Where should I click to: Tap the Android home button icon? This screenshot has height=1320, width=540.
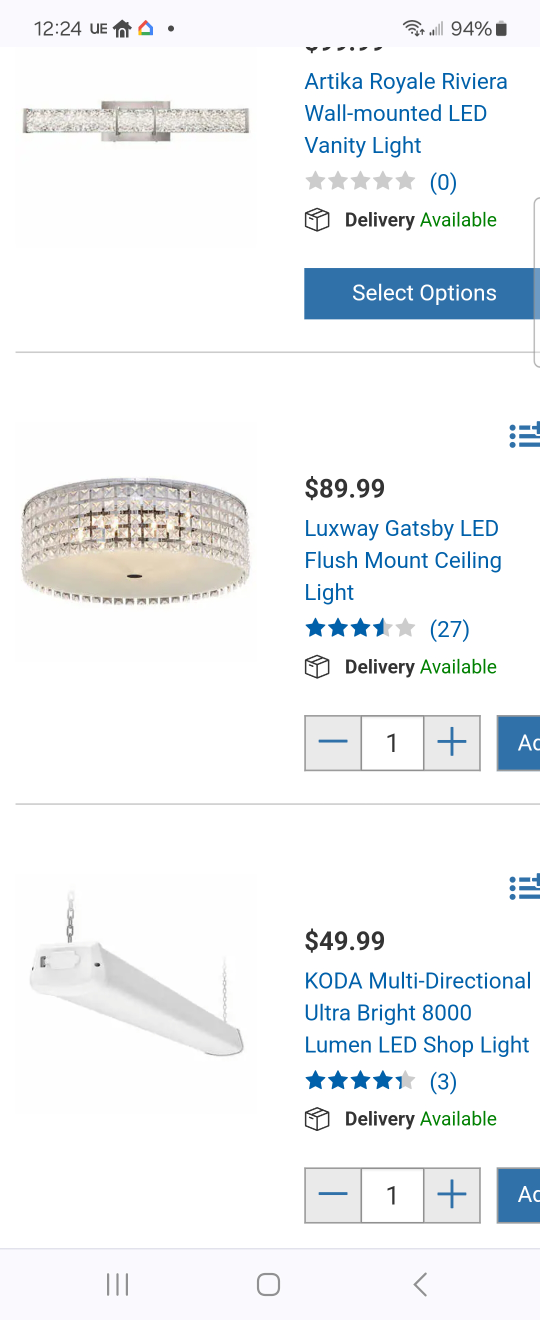point(268,1284)
